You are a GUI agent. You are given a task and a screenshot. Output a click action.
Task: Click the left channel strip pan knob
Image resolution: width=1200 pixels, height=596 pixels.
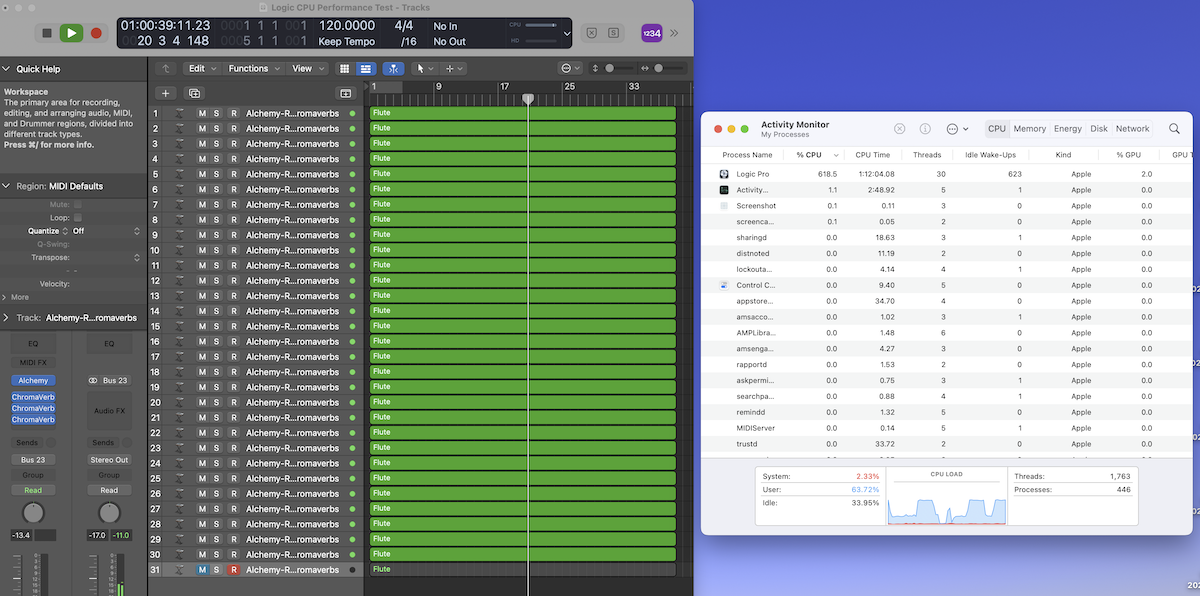click(33, 512)
